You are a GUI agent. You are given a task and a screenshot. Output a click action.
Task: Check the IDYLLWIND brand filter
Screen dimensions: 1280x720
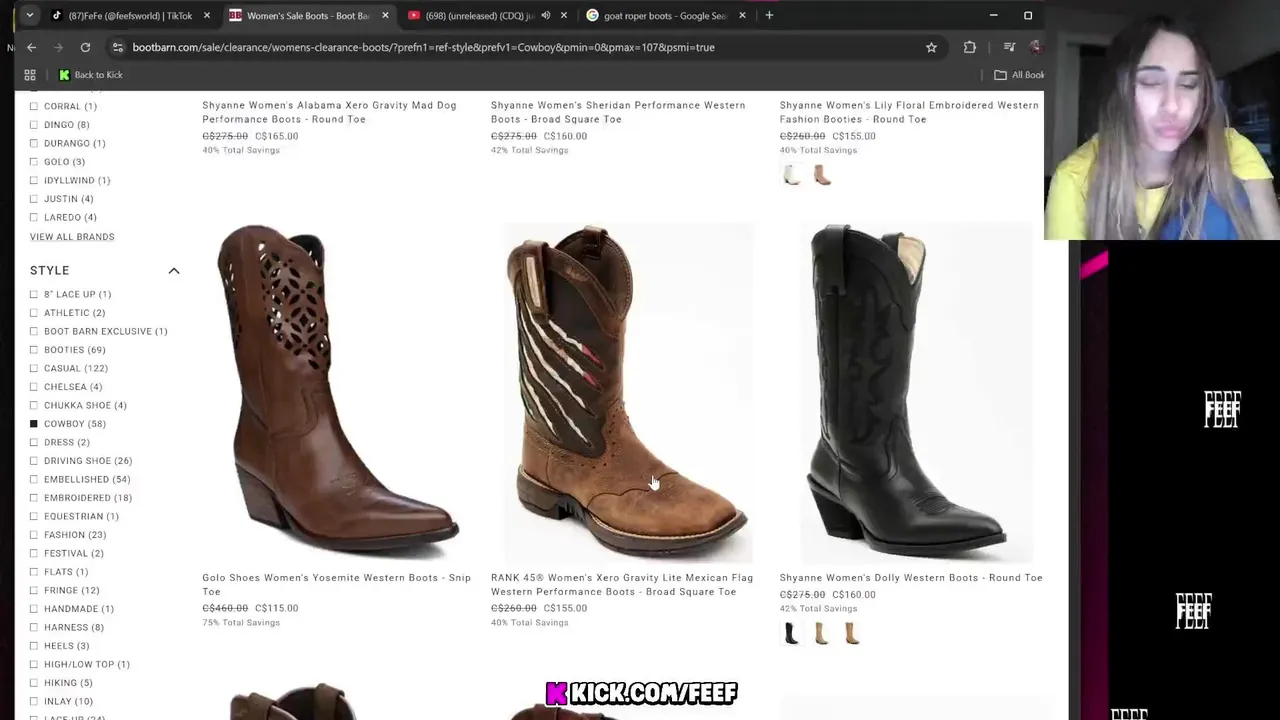[34, 180]
